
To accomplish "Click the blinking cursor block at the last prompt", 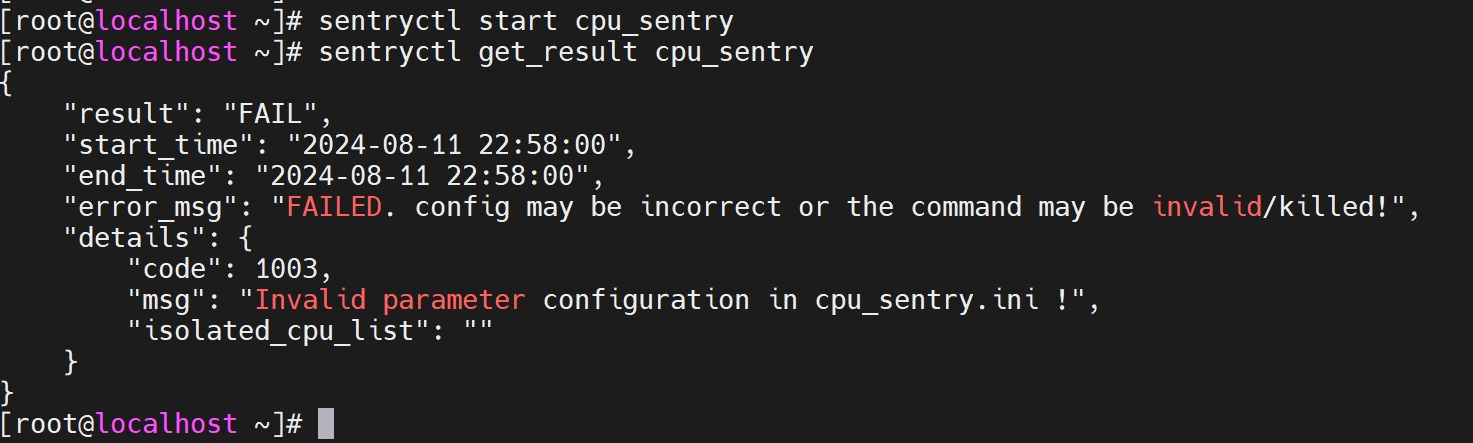I will click(x=325, y=424).
